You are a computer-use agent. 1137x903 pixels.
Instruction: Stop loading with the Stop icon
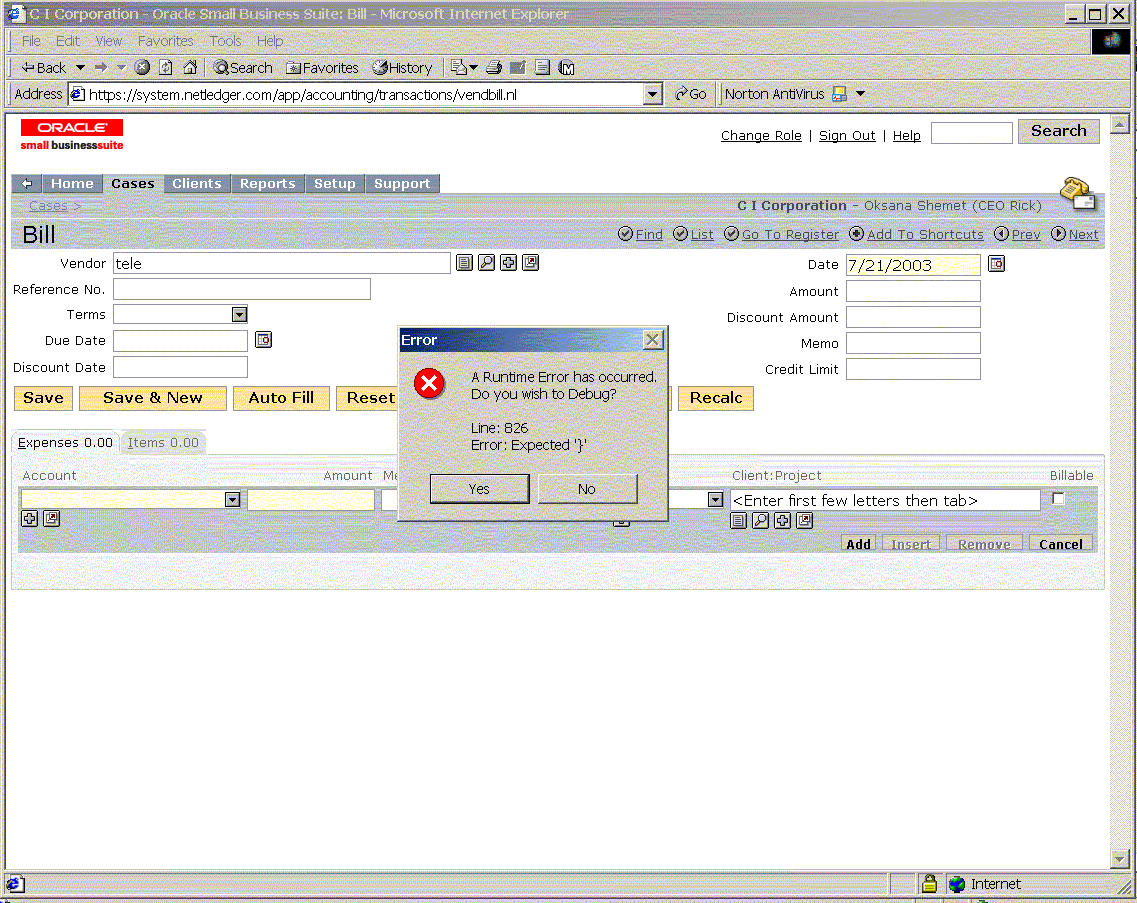143,67
